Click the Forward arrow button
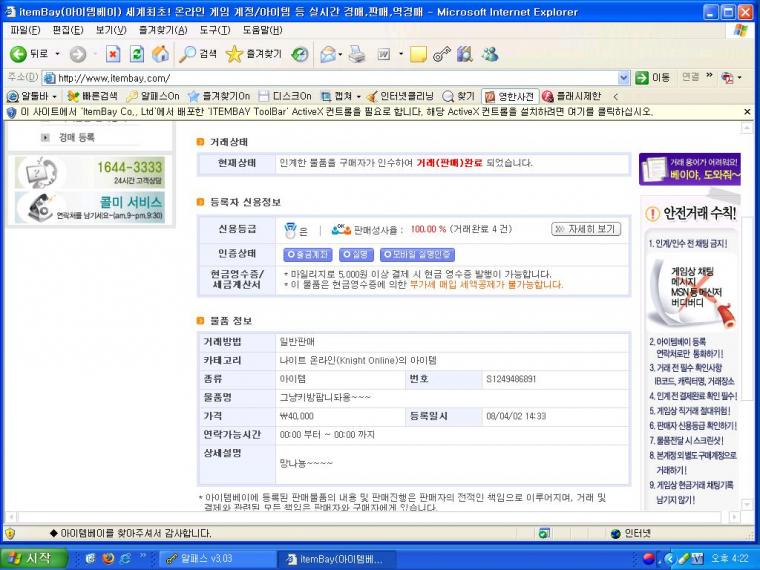Image resolution: width=760 pixels, height=570 pixels. point(78,54)
